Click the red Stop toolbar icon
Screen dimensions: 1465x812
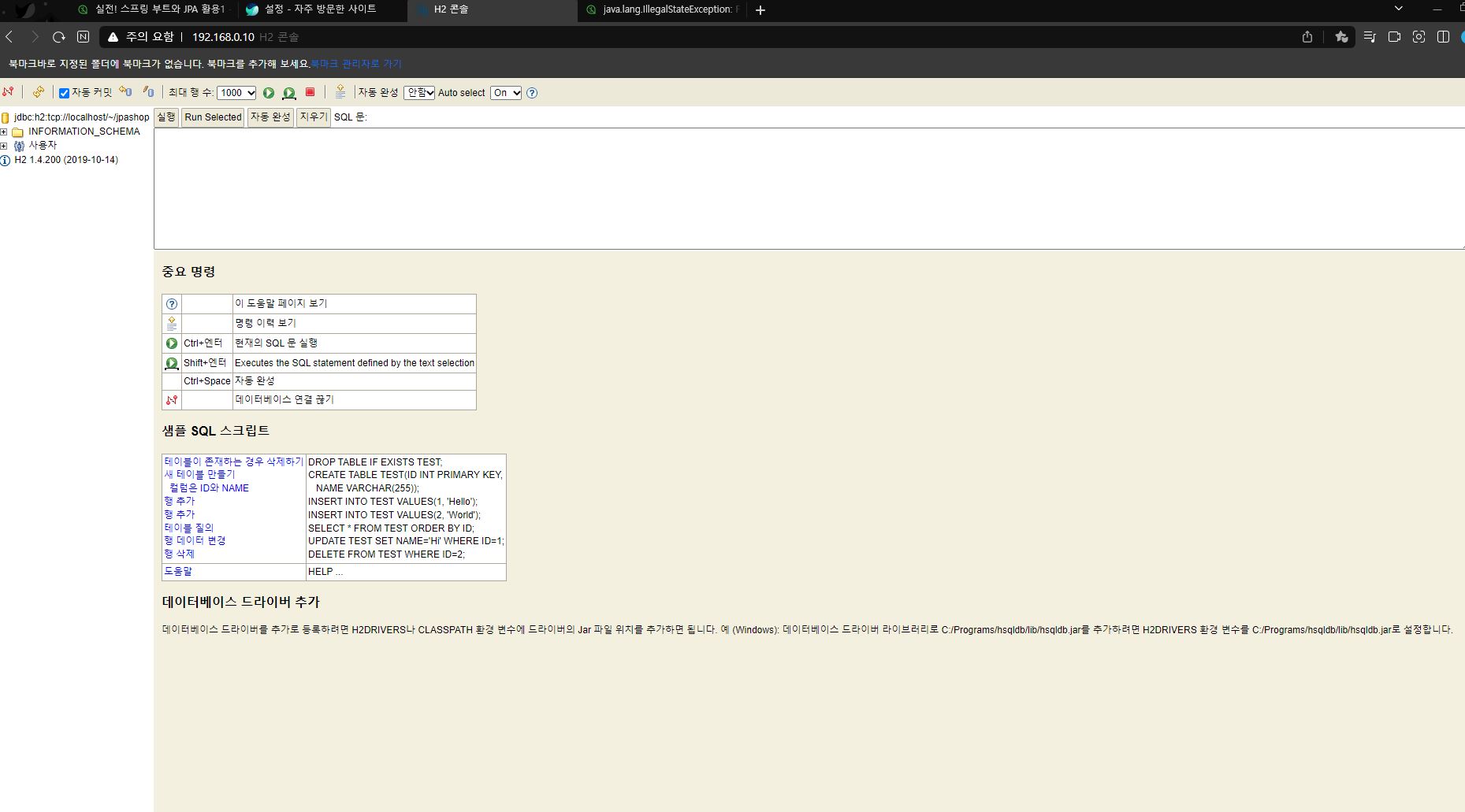coord(310,92)
